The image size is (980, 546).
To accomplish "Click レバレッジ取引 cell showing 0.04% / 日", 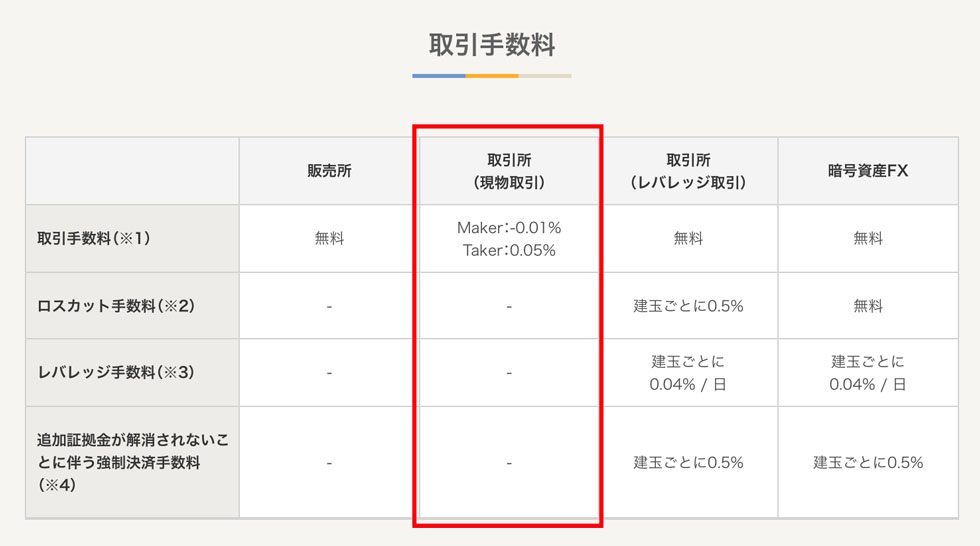I will click(x=688, y=372).
